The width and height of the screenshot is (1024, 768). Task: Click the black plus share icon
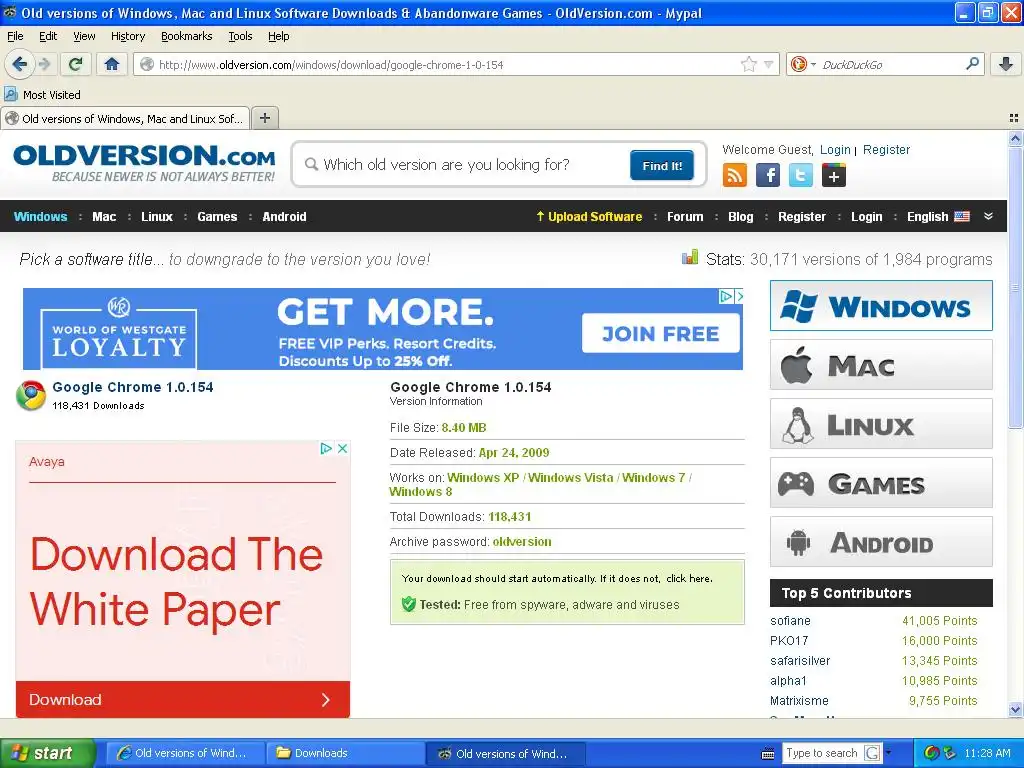tap(833, 175)
